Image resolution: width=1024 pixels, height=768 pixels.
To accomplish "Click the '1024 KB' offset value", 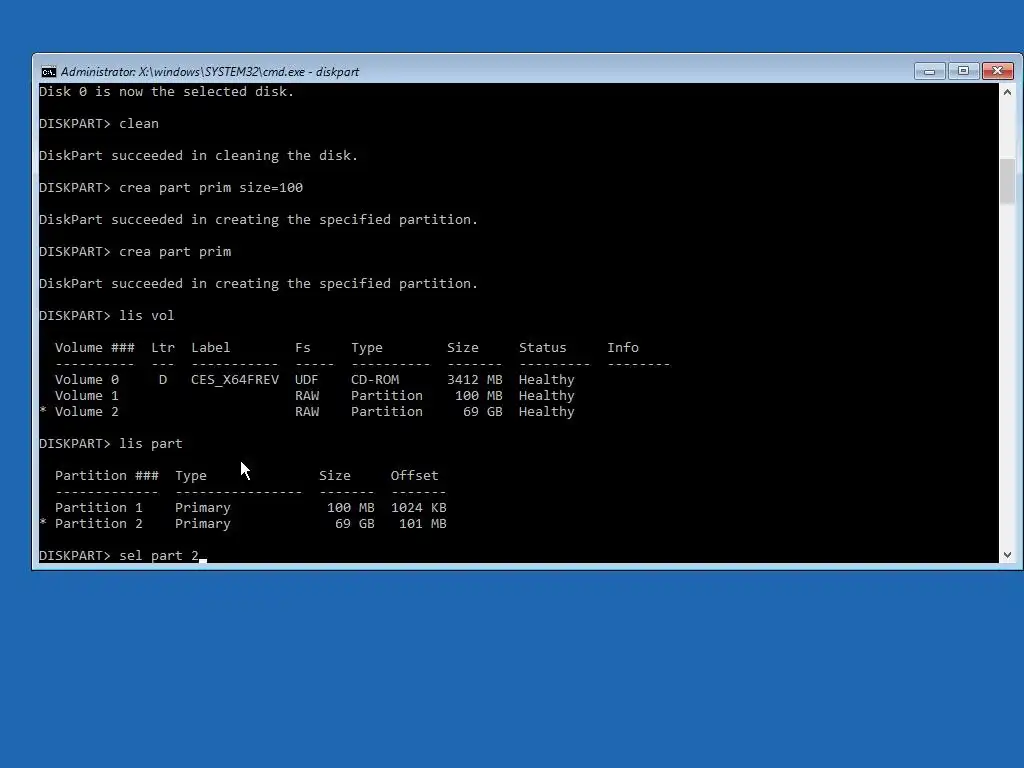I will [419, 507].
